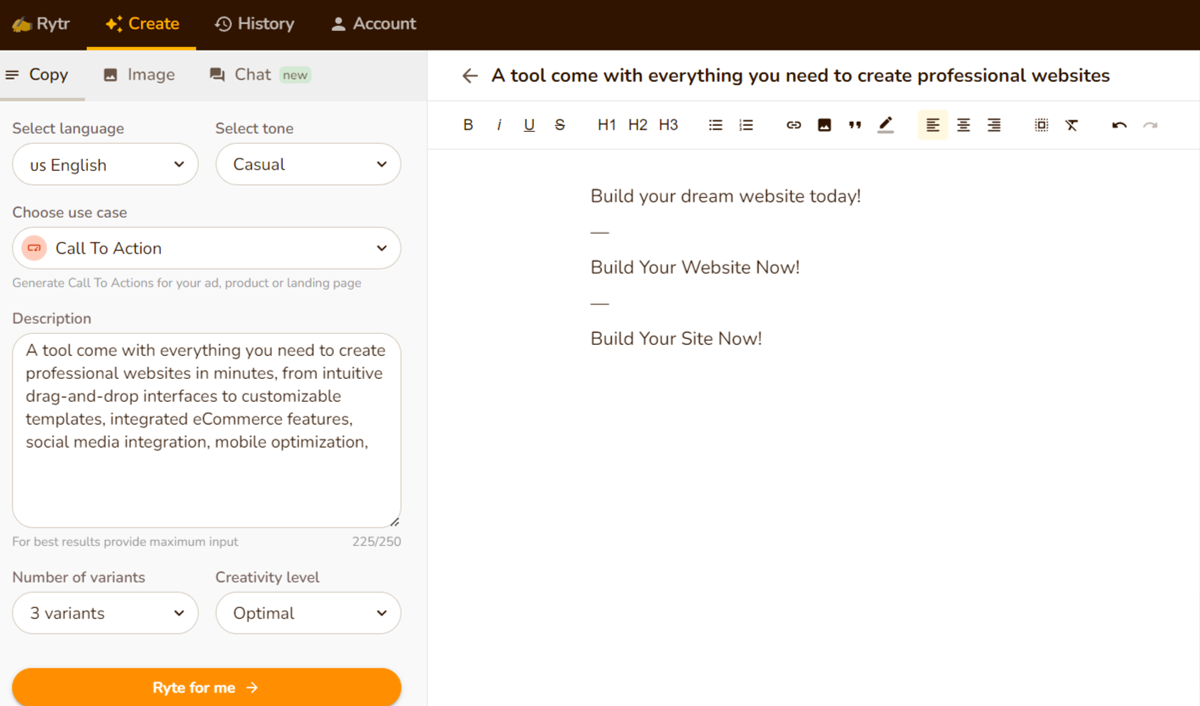Open the text highlight color tool
The height and width of the screenshot is (706, 1200).
click(x=885, y=125)
